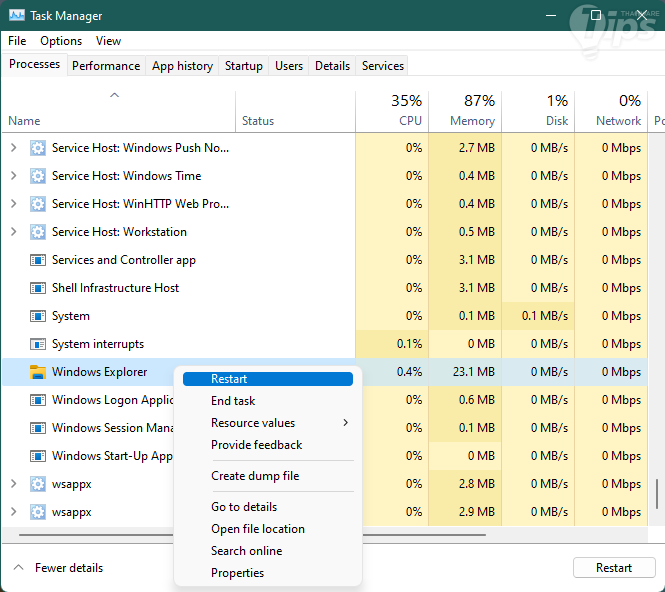Viewport: 665px width, 592px height.
Task: Switch to the Users tab
Action: (x=289, y=66)
